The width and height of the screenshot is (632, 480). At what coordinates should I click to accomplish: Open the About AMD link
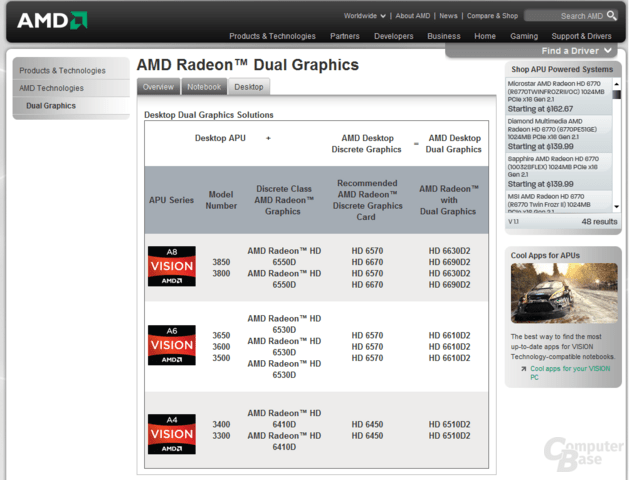[x=413, y=16]
